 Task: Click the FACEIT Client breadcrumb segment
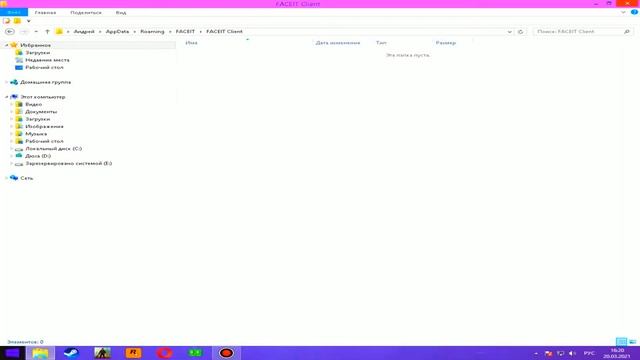click(x=224, y=31)
